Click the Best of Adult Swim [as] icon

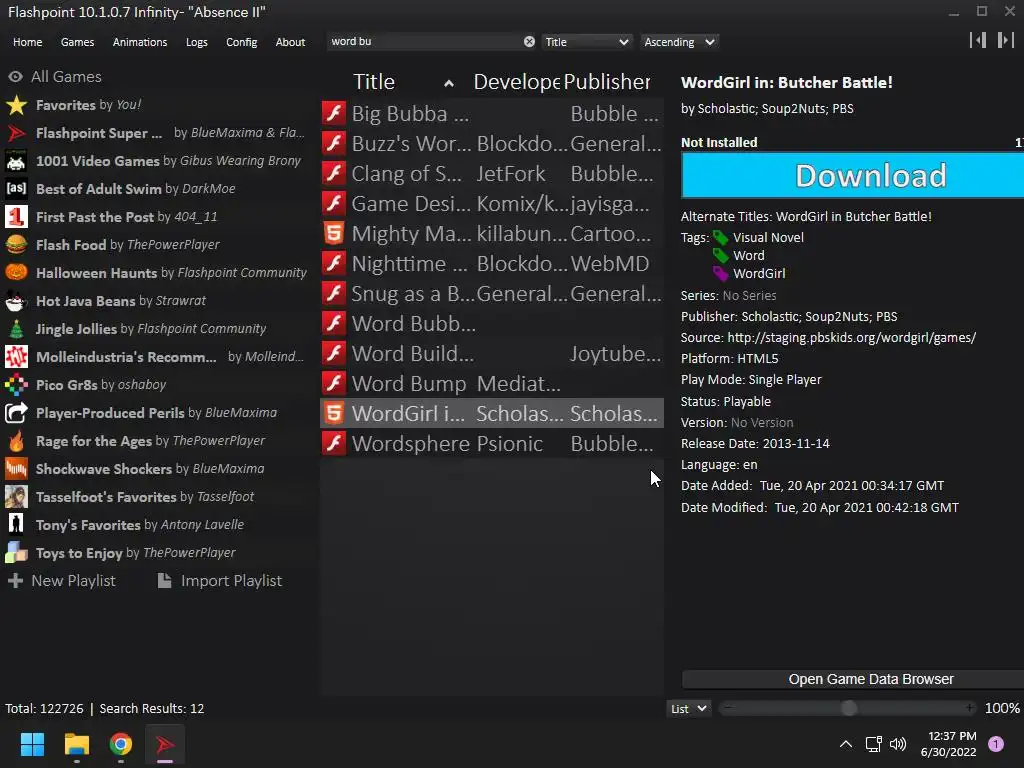pyautogui.click(x=16, y=189)
